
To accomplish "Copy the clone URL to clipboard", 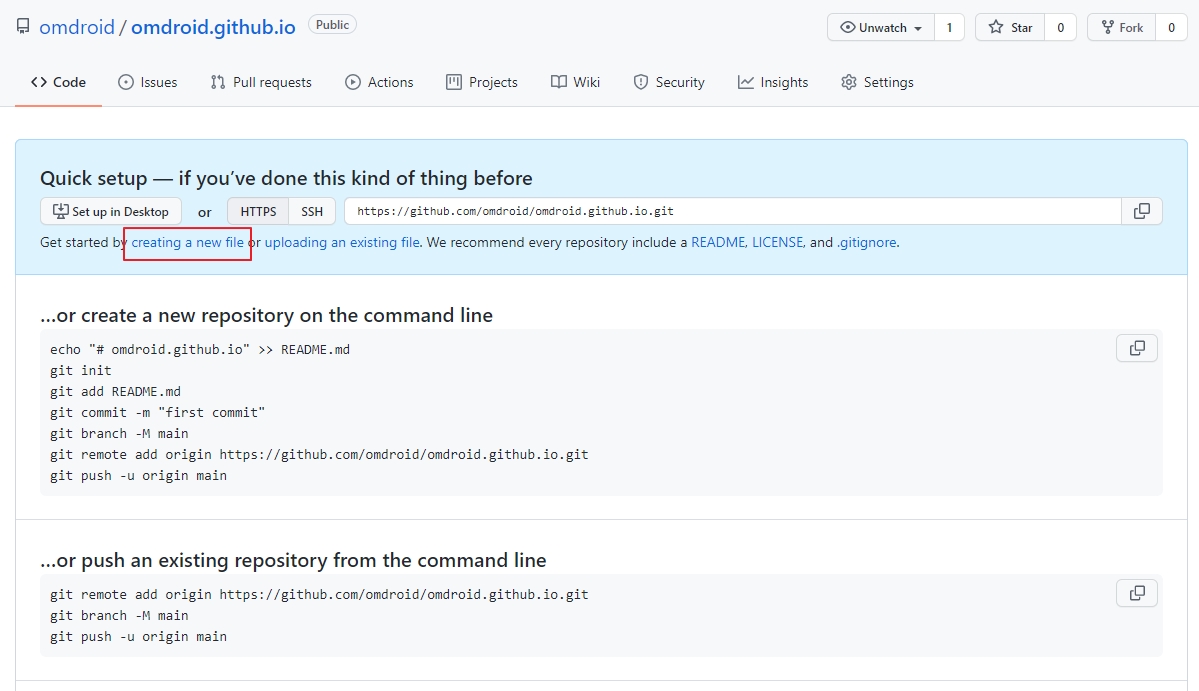I will pyautogui.click(x=1142, y=211).
